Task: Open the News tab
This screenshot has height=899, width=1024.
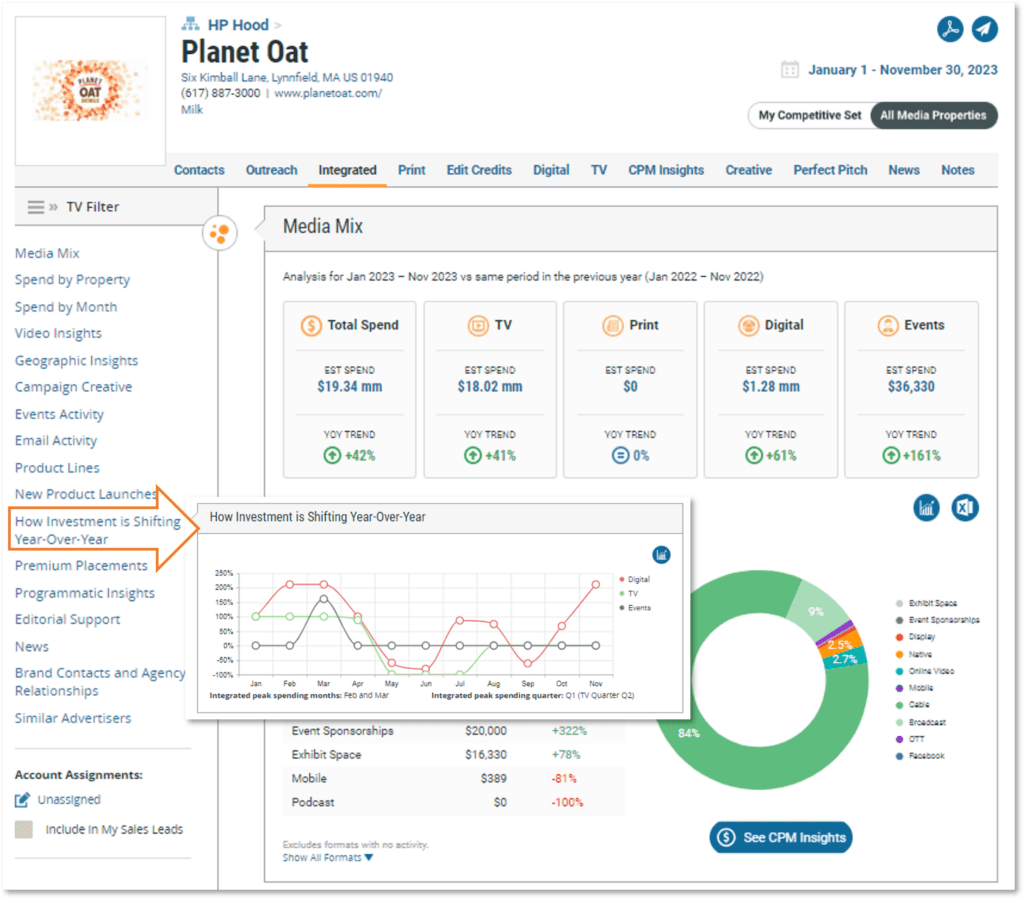Action: point(904,170)
